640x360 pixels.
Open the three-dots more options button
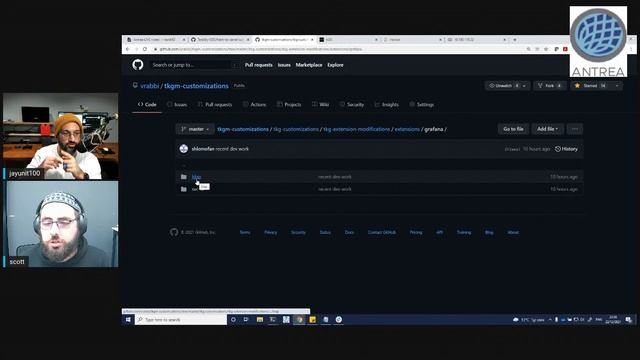(x=575, y=129)
